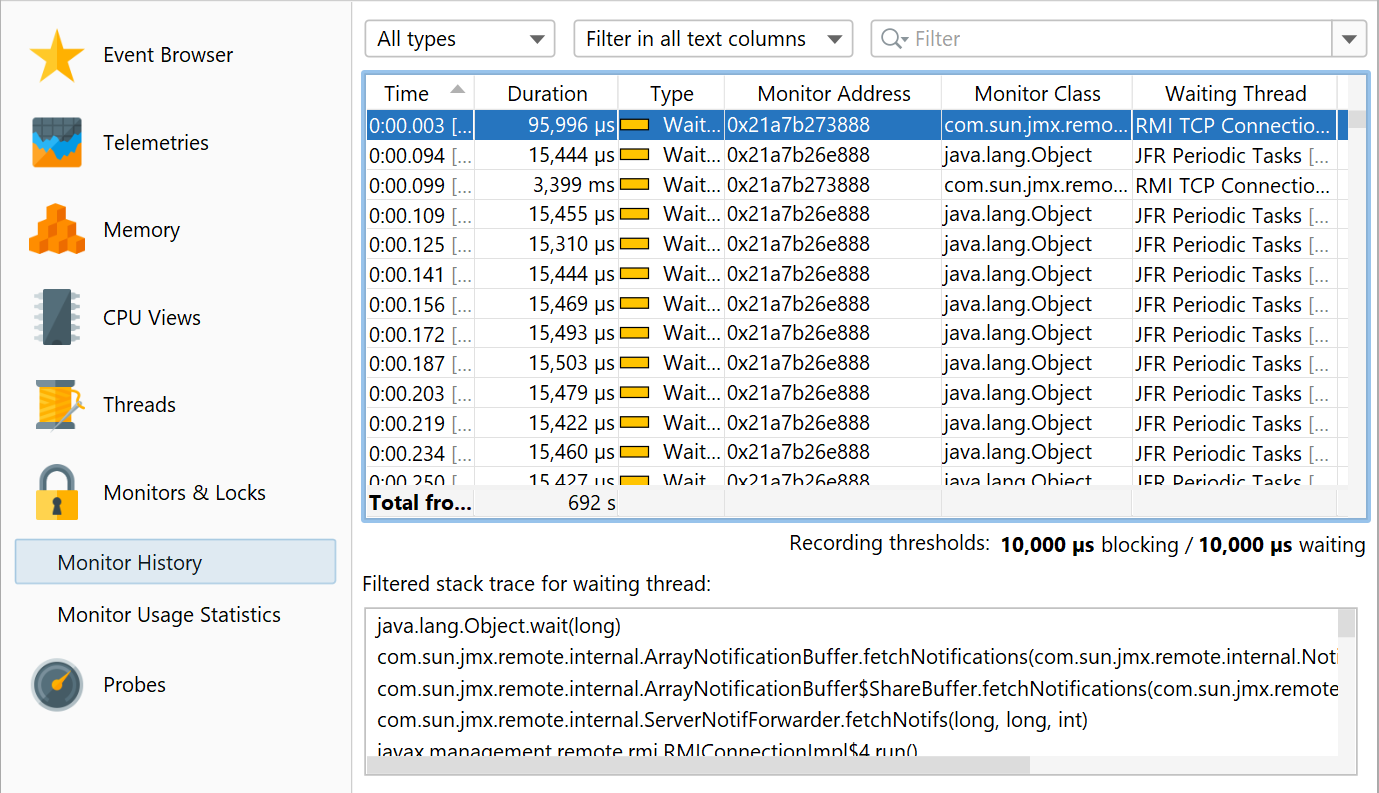Sort by the Duration column header
1379x793 pixels.
[x=547, y=94]
